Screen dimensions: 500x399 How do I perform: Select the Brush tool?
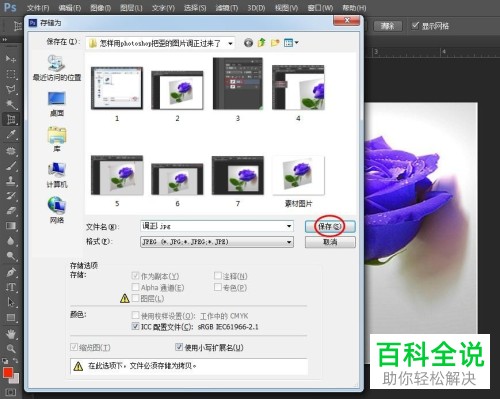[x=11, y=166]
